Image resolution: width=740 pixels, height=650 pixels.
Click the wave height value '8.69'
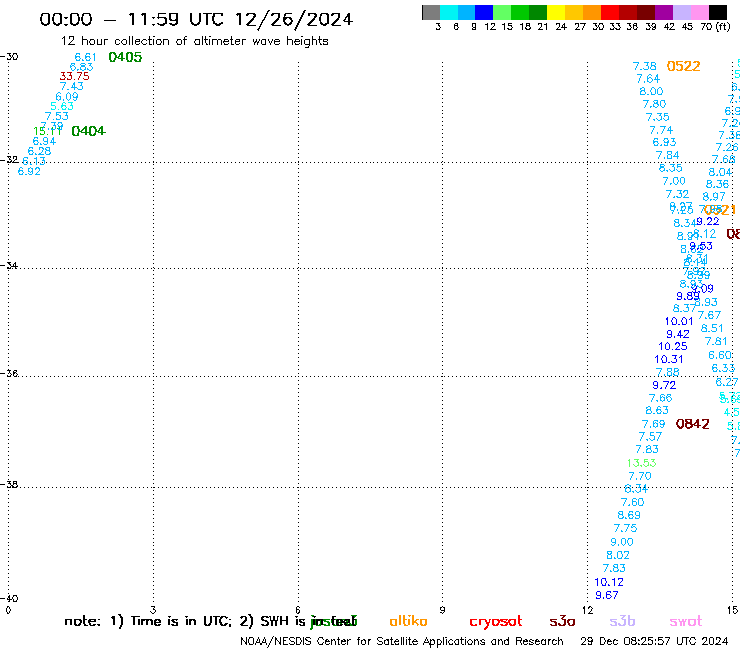pyautogui.click(x=629, y=515)
